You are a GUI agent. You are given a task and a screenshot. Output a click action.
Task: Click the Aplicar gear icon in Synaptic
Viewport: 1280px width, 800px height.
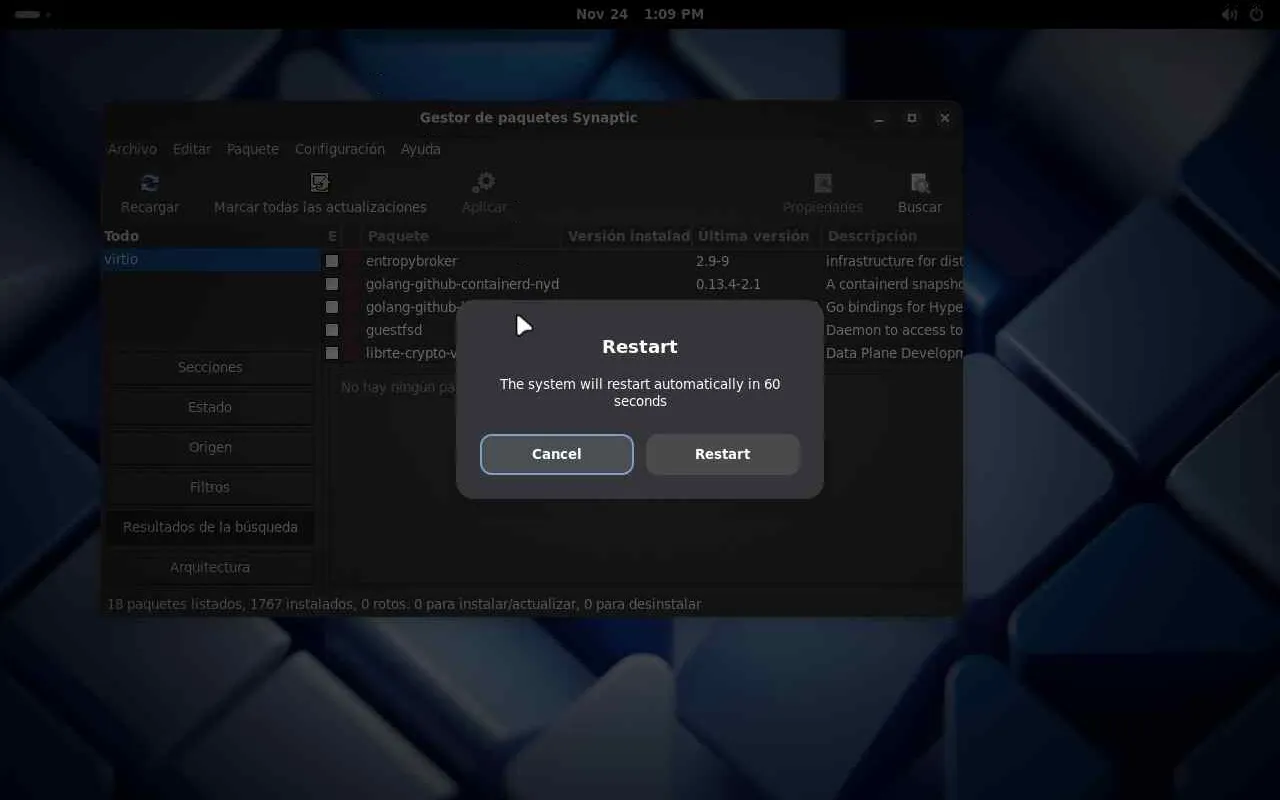(484, 183)
